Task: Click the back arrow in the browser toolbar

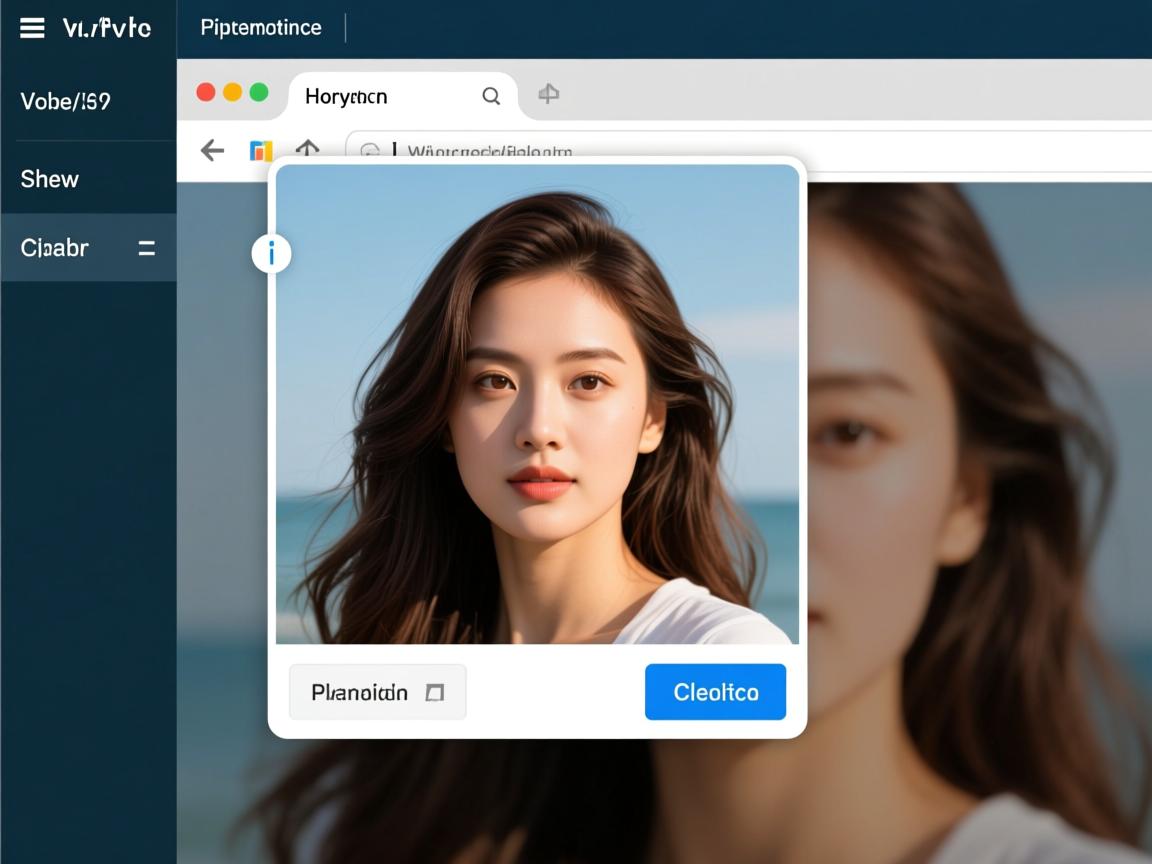Action: coord(212,150)
